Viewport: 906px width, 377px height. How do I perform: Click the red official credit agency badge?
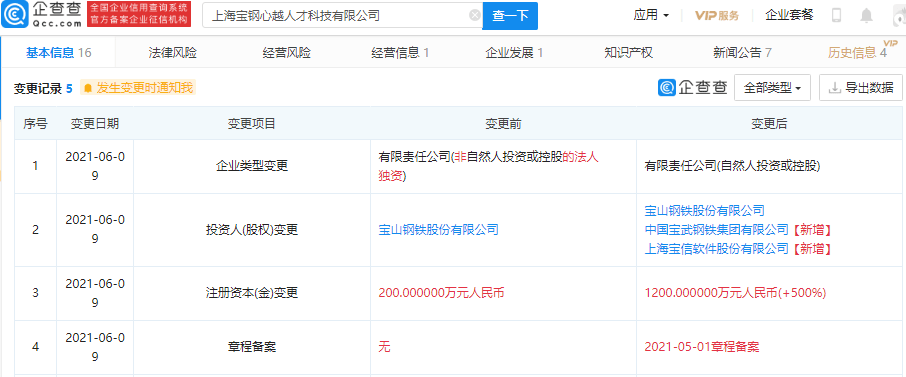click(139, 15)
